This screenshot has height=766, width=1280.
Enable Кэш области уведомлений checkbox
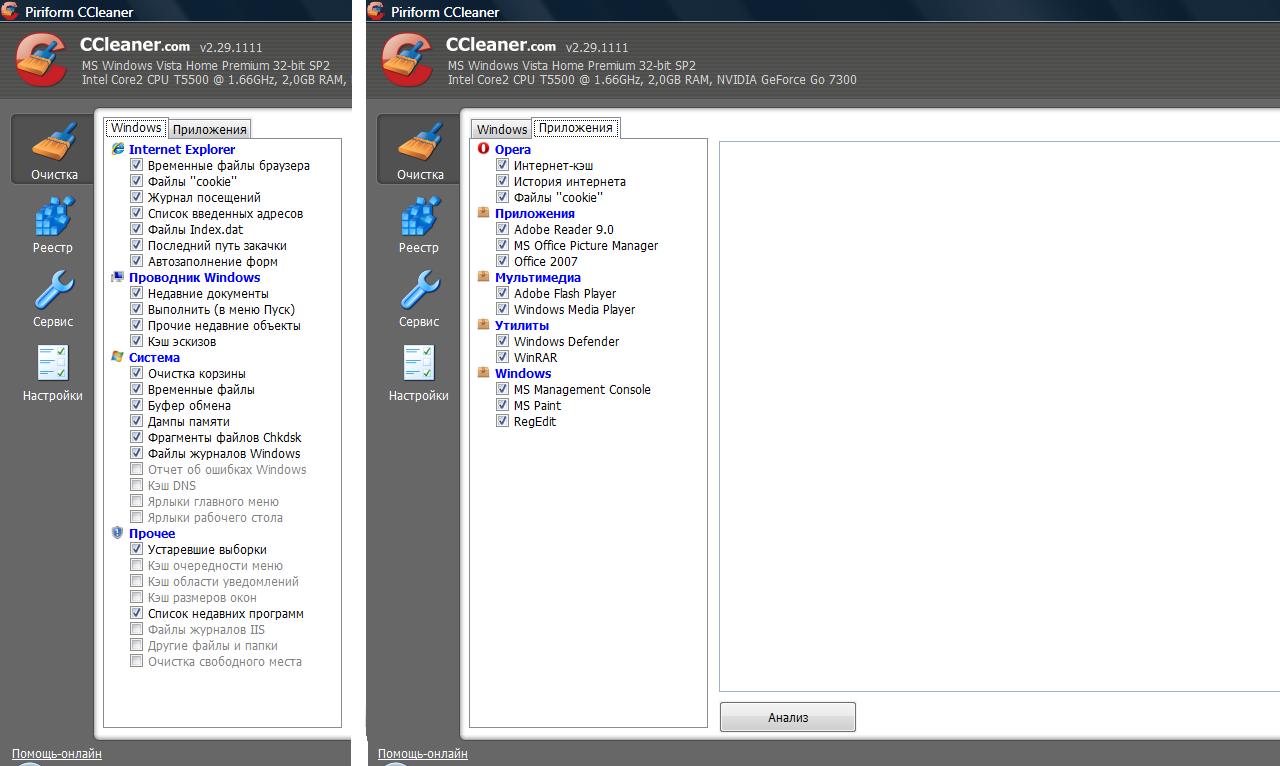[137, 581]
